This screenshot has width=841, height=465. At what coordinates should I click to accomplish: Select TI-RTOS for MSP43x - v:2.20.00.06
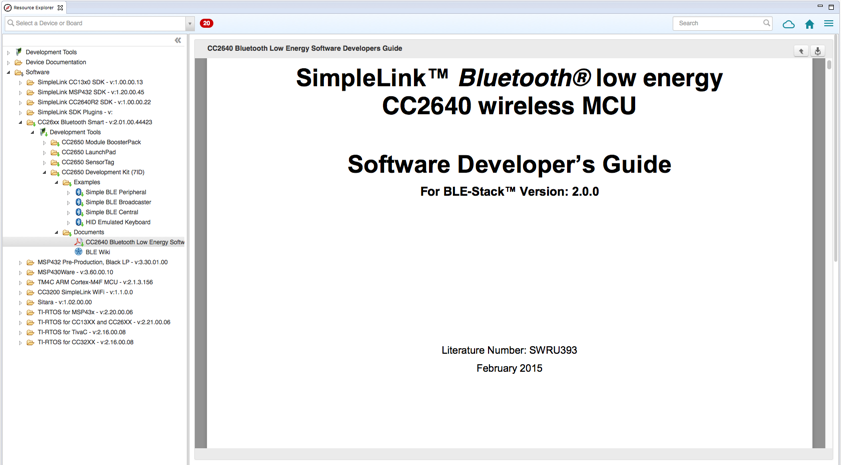point(85,312)
